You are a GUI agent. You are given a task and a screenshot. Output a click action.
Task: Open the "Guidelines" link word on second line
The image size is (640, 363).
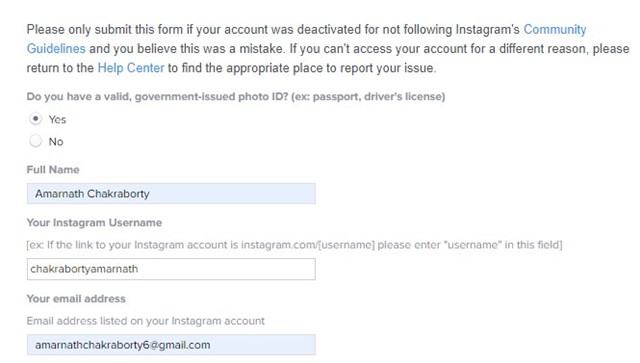pyautogui.click(x=56, y=49)
